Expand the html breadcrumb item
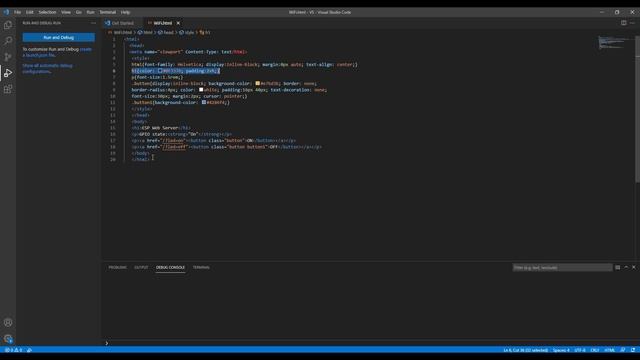The height and width of the screenshot is (360, 640). 145,32
